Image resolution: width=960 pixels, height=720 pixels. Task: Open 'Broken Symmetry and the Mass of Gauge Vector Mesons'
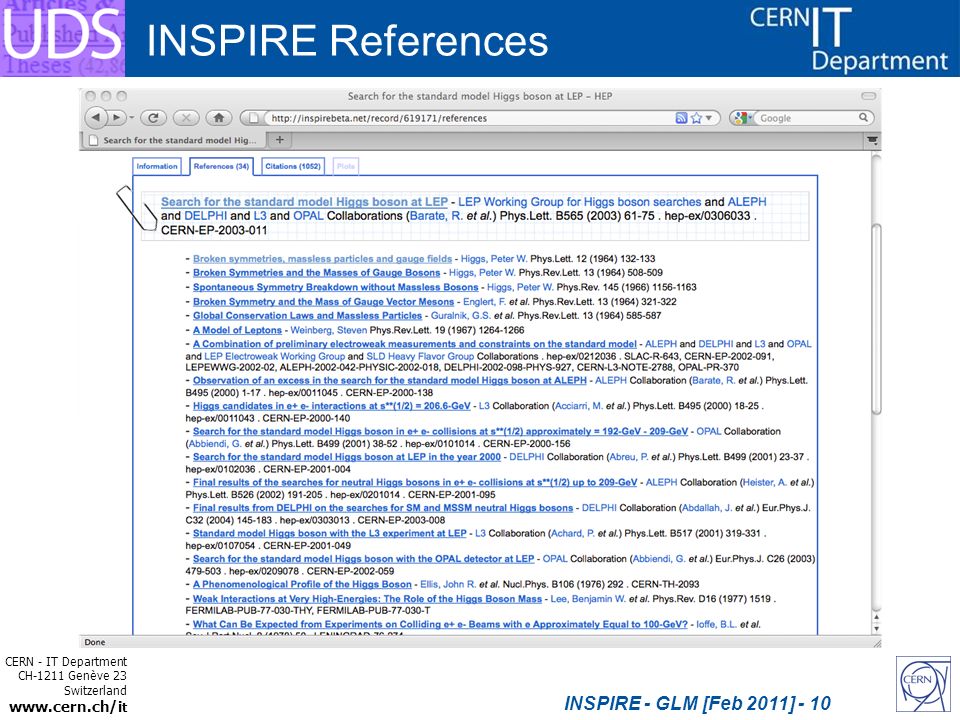pos(323,301)
